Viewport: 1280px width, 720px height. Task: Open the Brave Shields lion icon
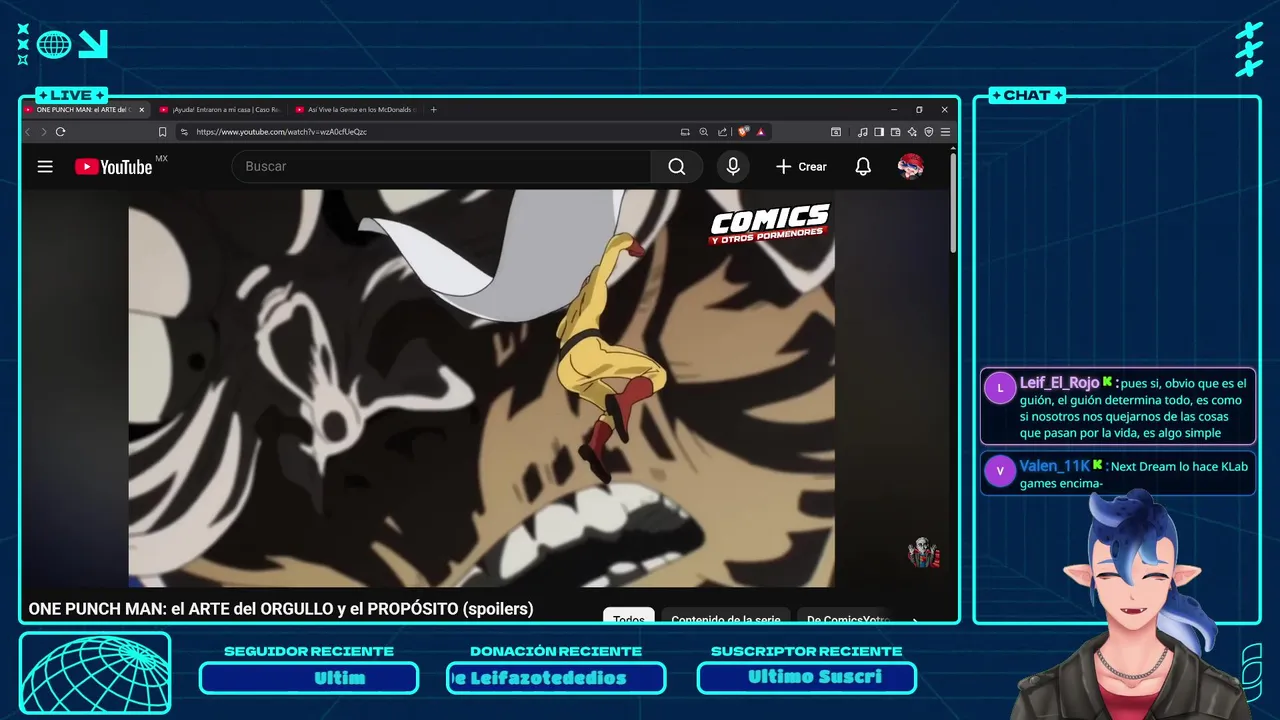coord(744,132)
